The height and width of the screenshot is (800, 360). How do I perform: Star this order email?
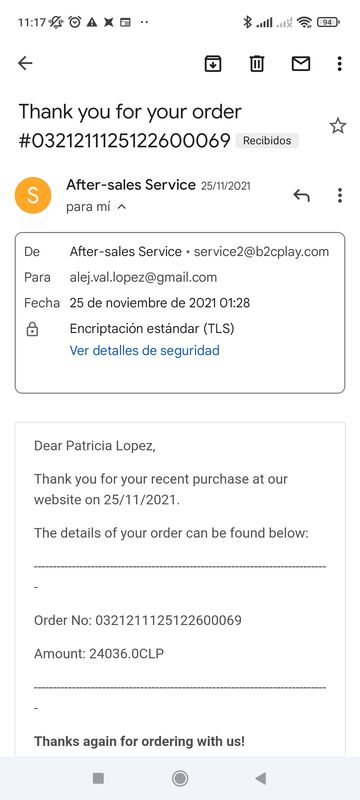[338, 126]
